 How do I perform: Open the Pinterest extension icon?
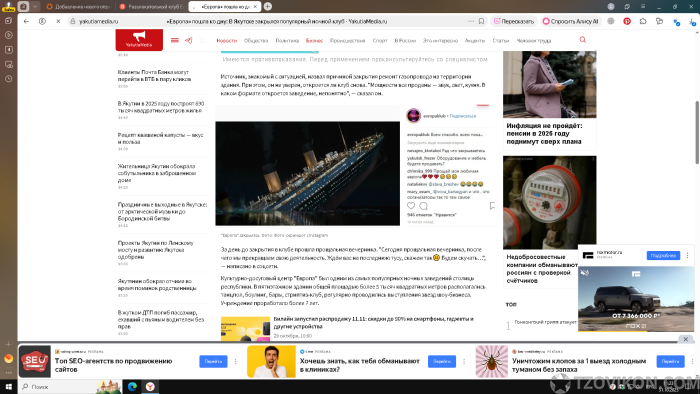coord(627,21)
